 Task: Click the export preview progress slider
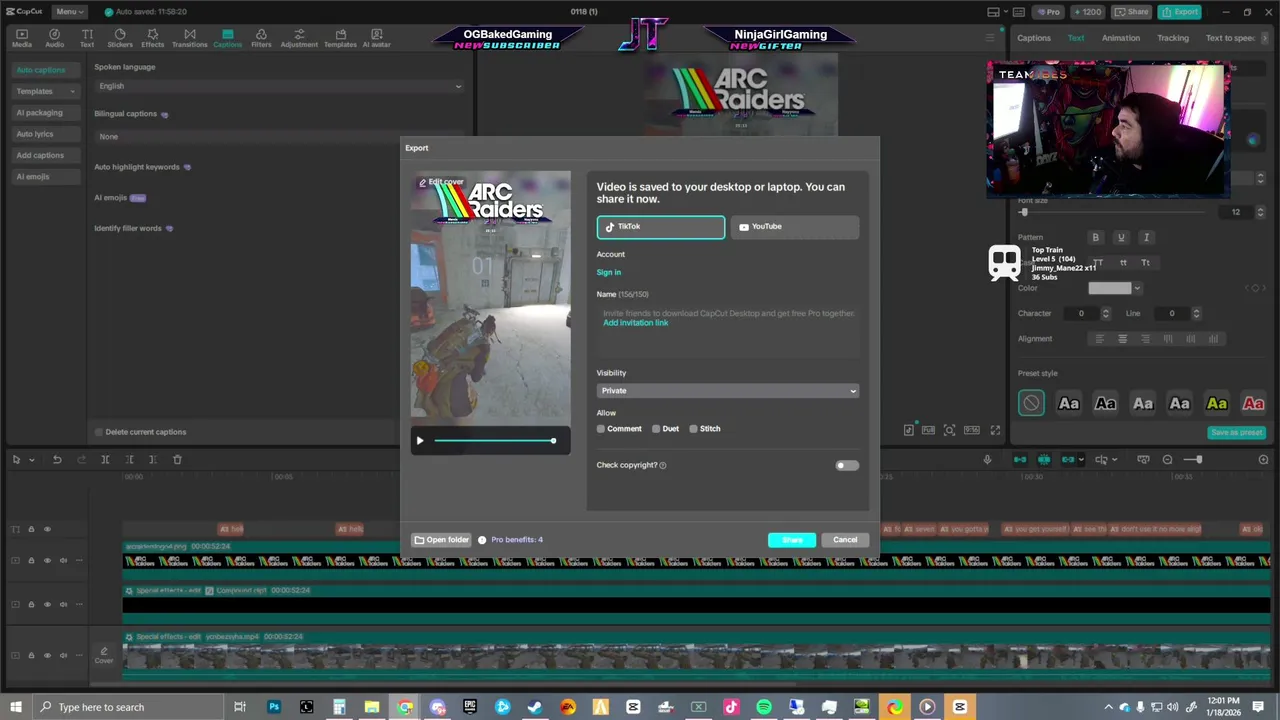click(x=495, y=441)
